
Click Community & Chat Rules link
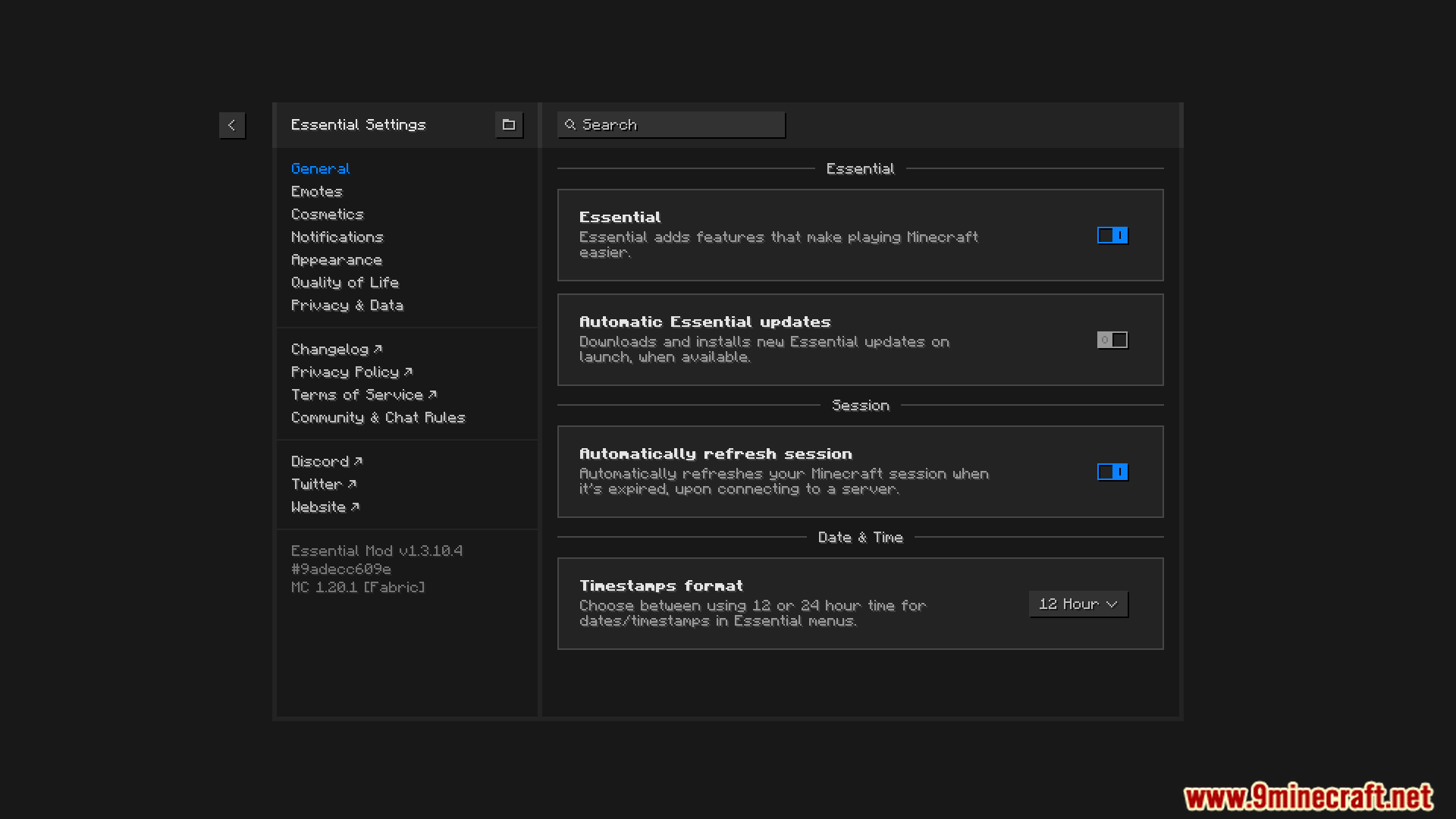[x=378, y=418]
